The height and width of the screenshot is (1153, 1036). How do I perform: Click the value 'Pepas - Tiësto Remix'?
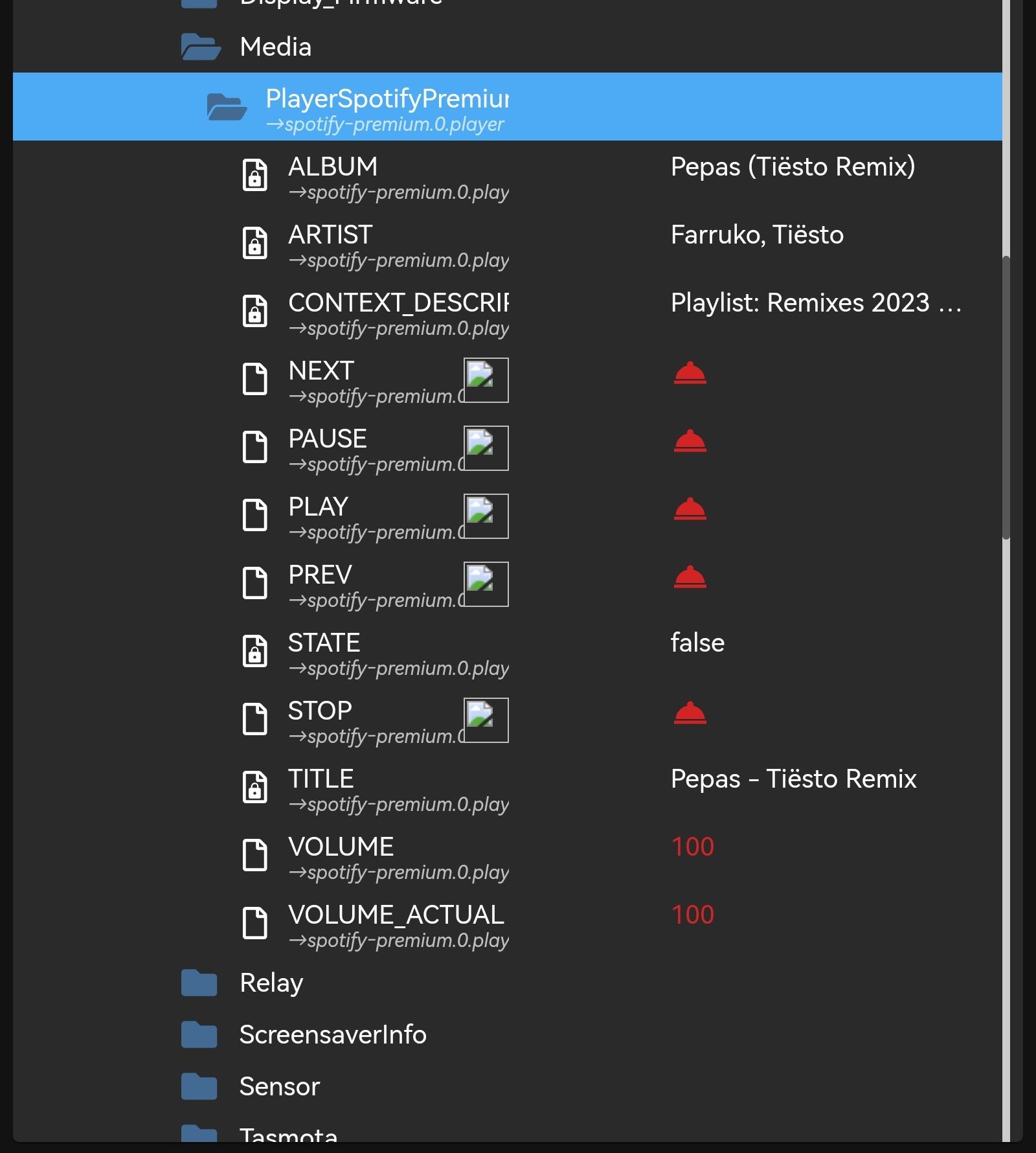click(793, 779)
